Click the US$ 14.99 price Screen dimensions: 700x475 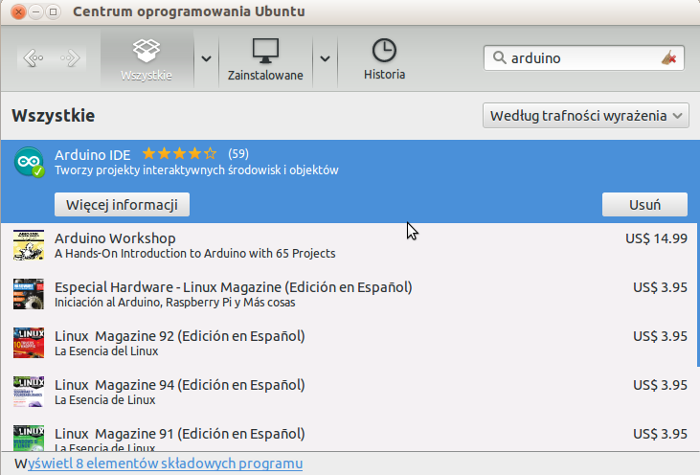[656, 238]
